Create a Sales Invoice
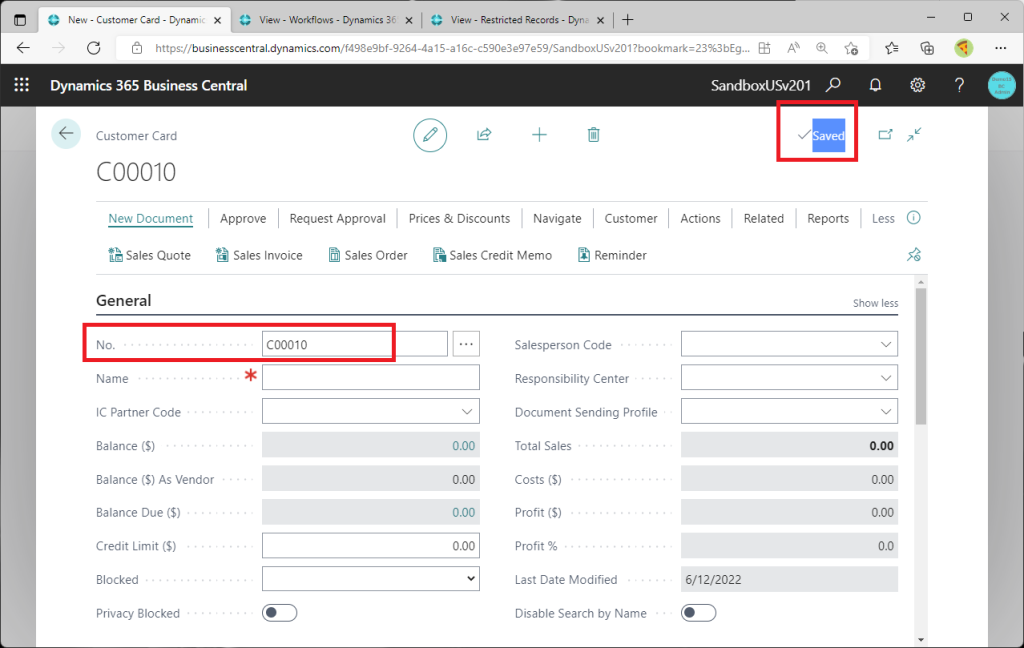Image resolution: width=1024 pixels, height=648 pixels. [259, 255]
